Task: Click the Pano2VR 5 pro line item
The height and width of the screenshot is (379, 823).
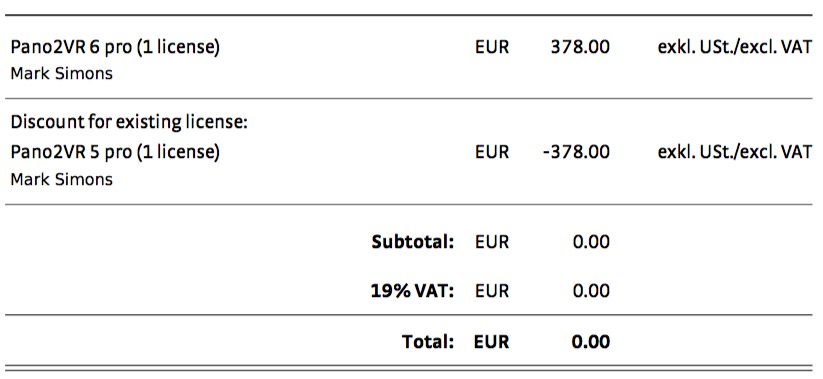Action: tap(115, 152)
